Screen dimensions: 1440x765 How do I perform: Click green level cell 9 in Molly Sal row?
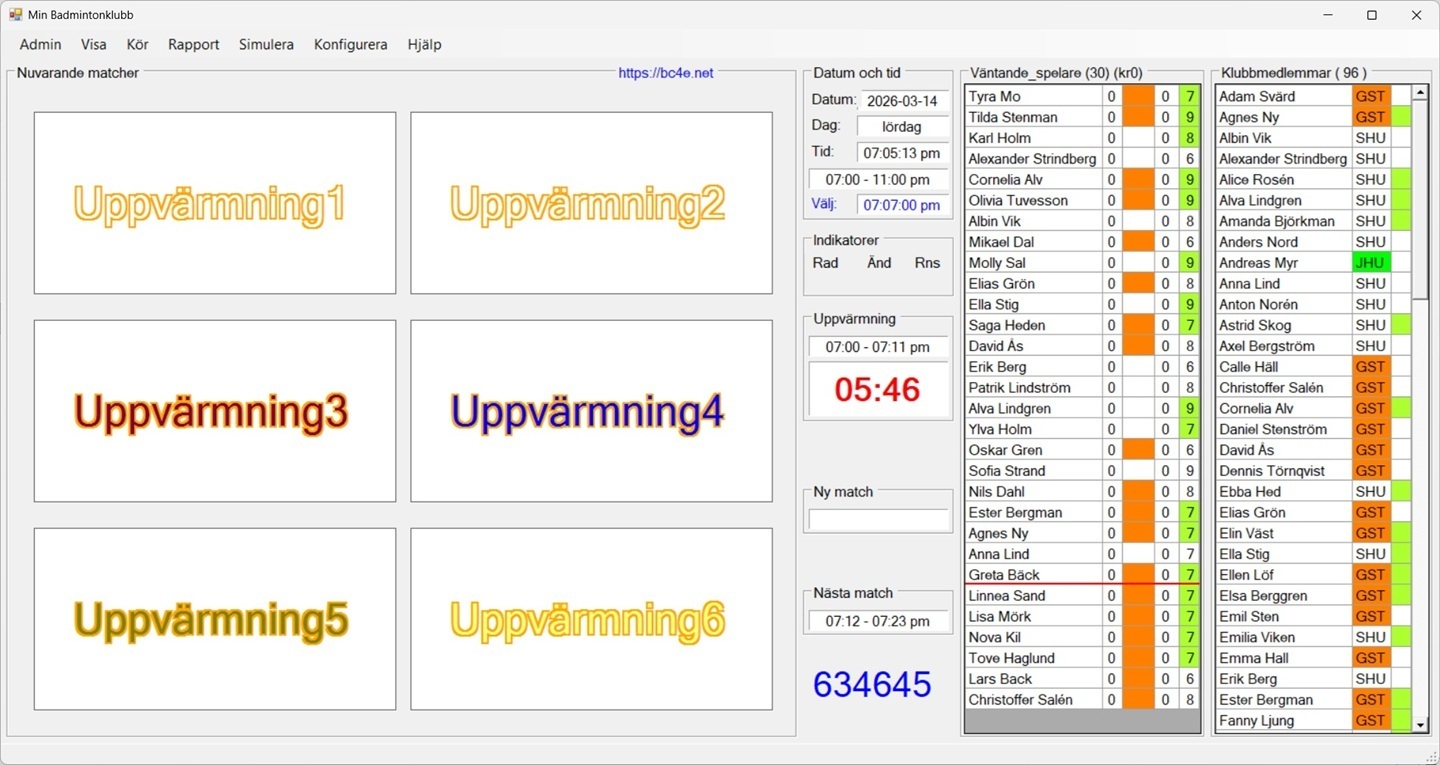(x=1189, y=263)
